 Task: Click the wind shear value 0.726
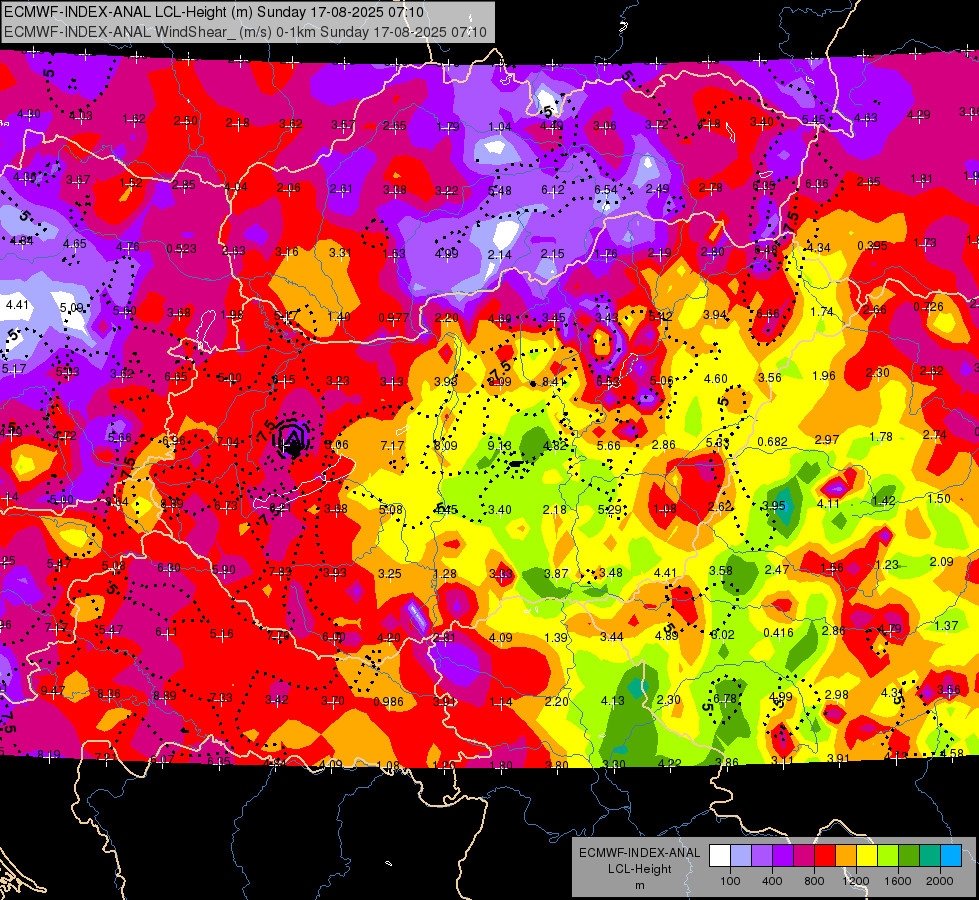(x=928, y=307)
